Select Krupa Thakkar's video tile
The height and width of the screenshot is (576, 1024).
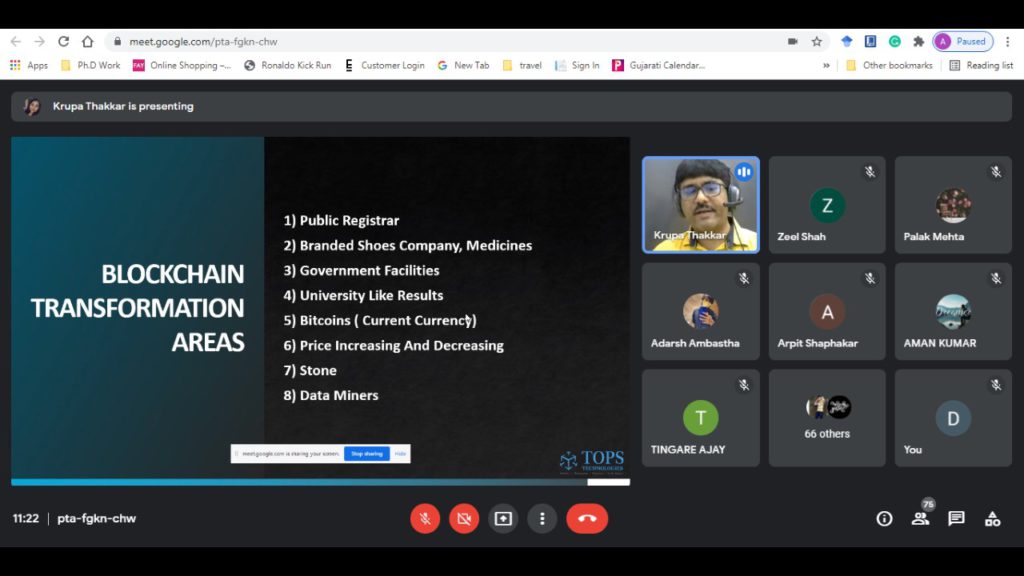click(700, 204)
